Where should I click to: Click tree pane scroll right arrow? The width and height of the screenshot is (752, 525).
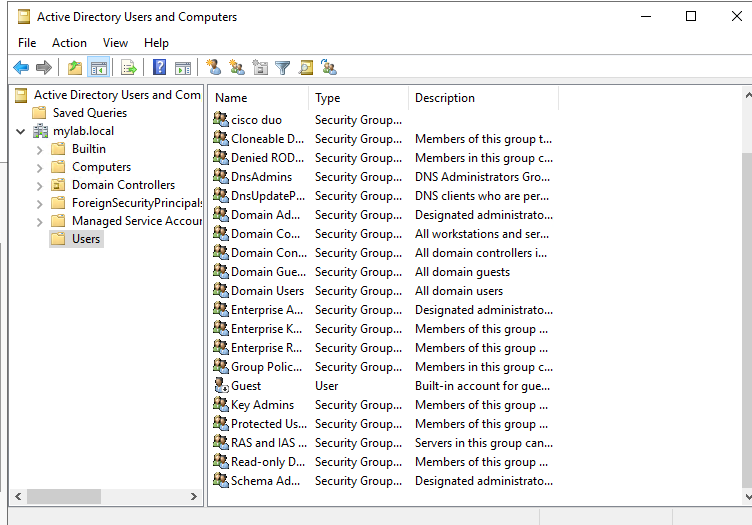(194, 496)
